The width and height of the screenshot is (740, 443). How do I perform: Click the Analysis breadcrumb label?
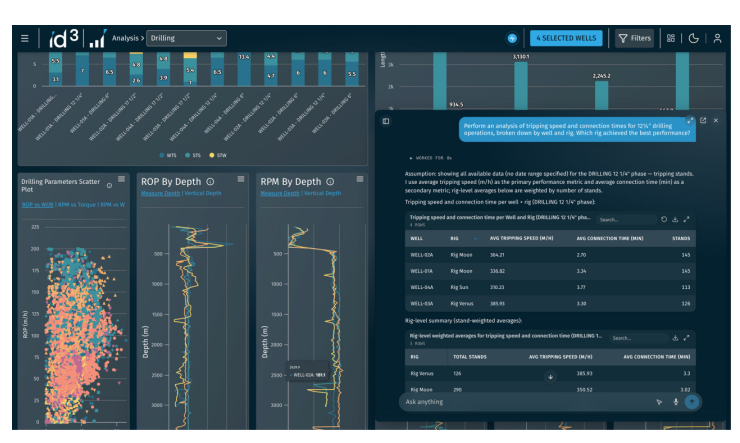coord(125,38)
